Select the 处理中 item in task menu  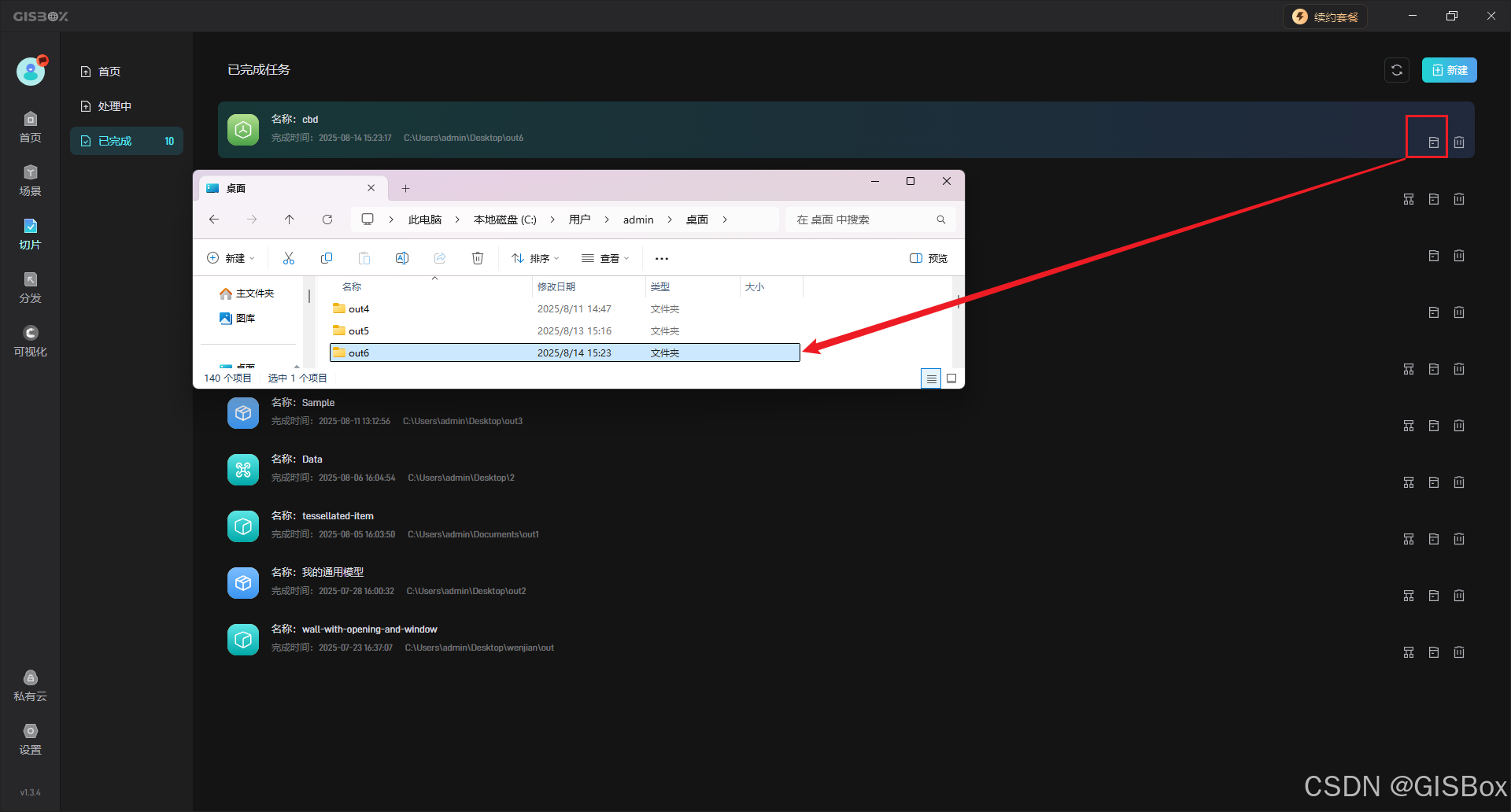point(127,106)
